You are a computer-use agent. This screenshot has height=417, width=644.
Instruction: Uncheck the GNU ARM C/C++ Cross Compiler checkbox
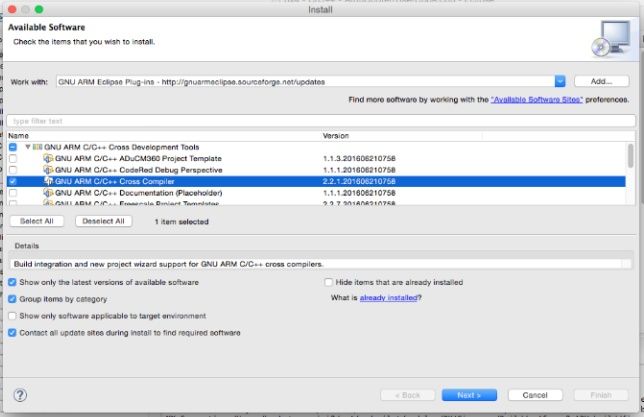coord(13,181)
